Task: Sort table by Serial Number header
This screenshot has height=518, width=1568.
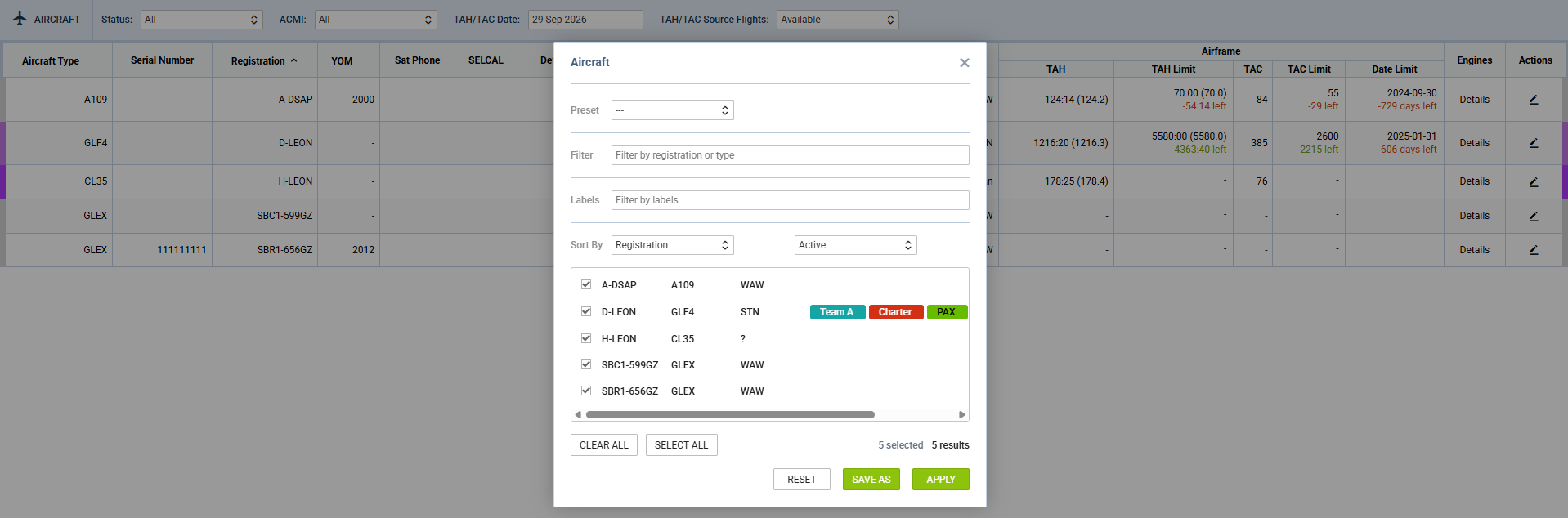Action: 162,60
